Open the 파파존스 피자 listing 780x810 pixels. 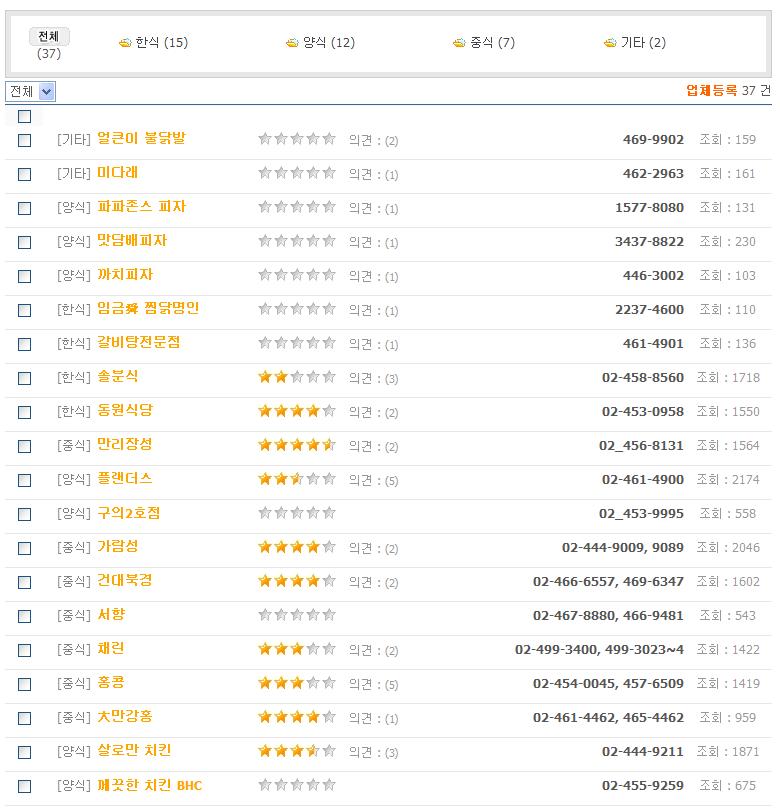(142, 207)
